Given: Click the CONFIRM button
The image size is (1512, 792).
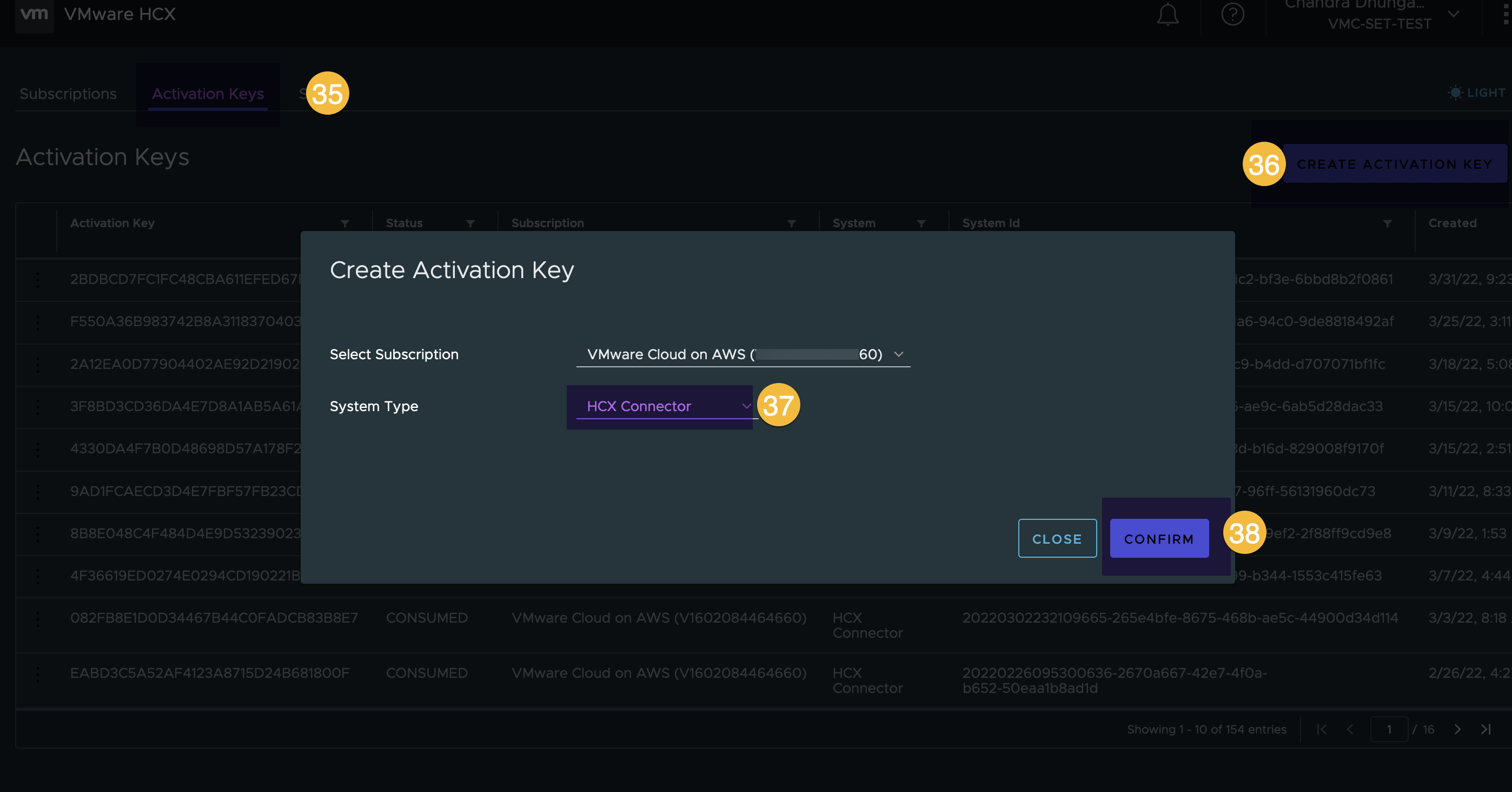Looking at the screenshot, I should 1160,538.
